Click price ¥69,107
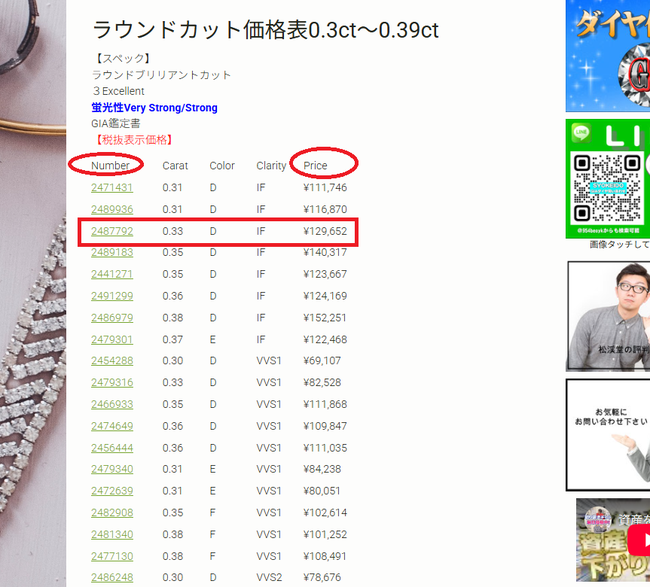The height and width of the screenshot is (587, 650). [x=322, y=361]
